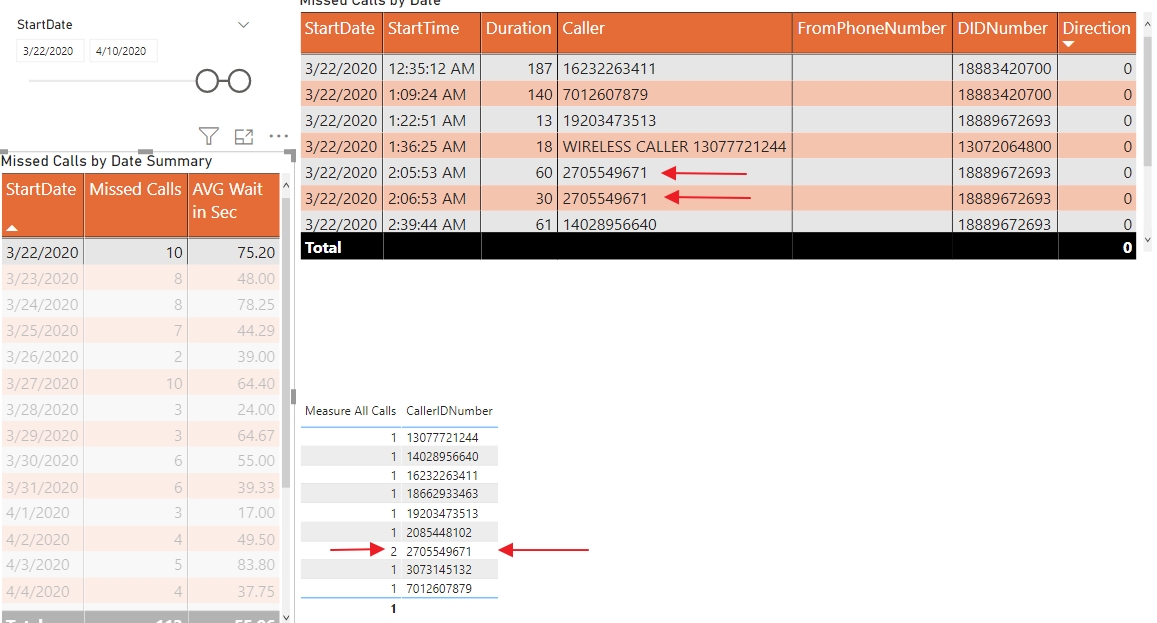Click the 12:35:12 AM start time cell
The image size is (1157, 623).
(432, 69)
